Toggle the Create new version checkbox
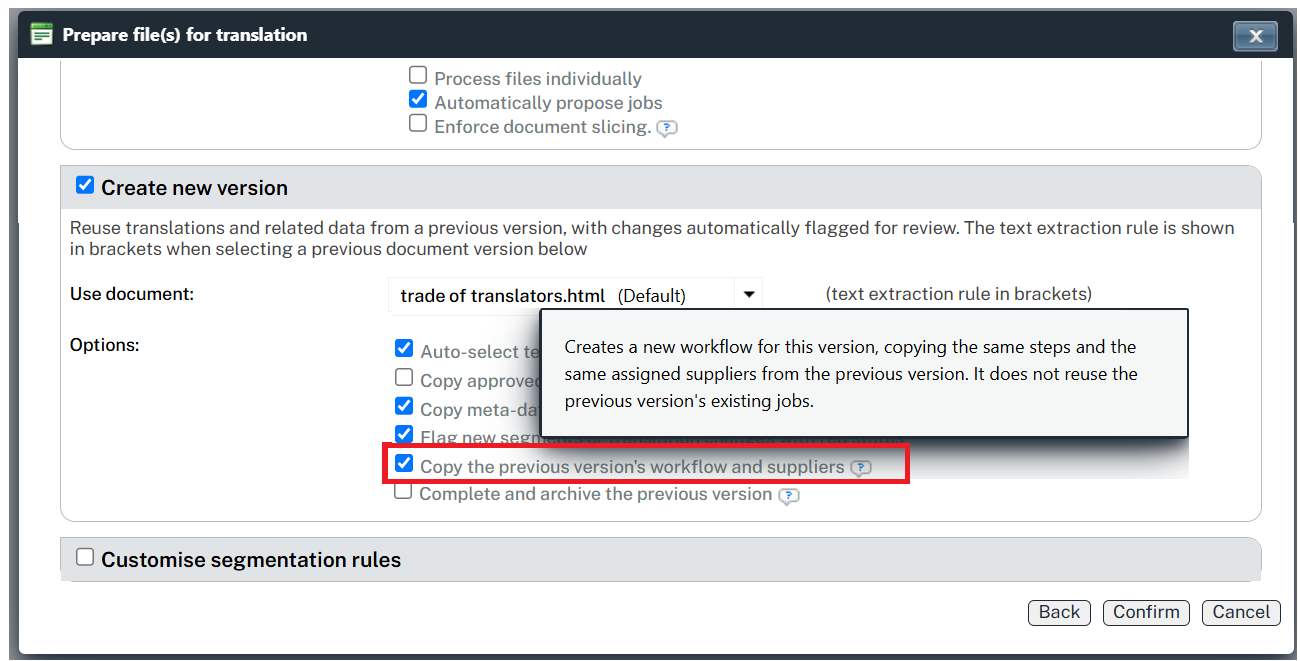1300x661 pixels. click(x=85, y=185)
